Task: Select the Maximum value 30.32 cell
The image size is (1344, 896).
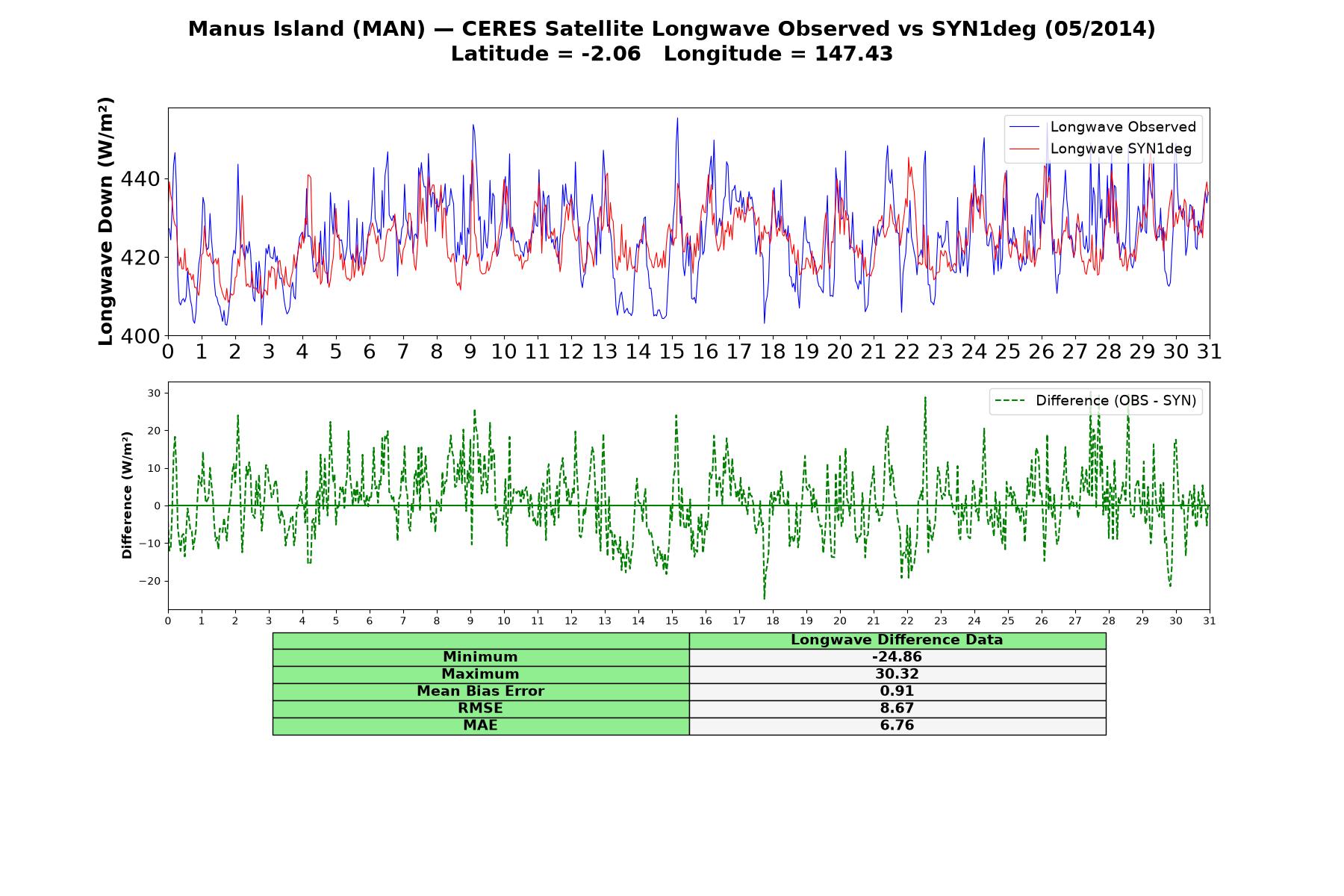Action: point(897,674)
